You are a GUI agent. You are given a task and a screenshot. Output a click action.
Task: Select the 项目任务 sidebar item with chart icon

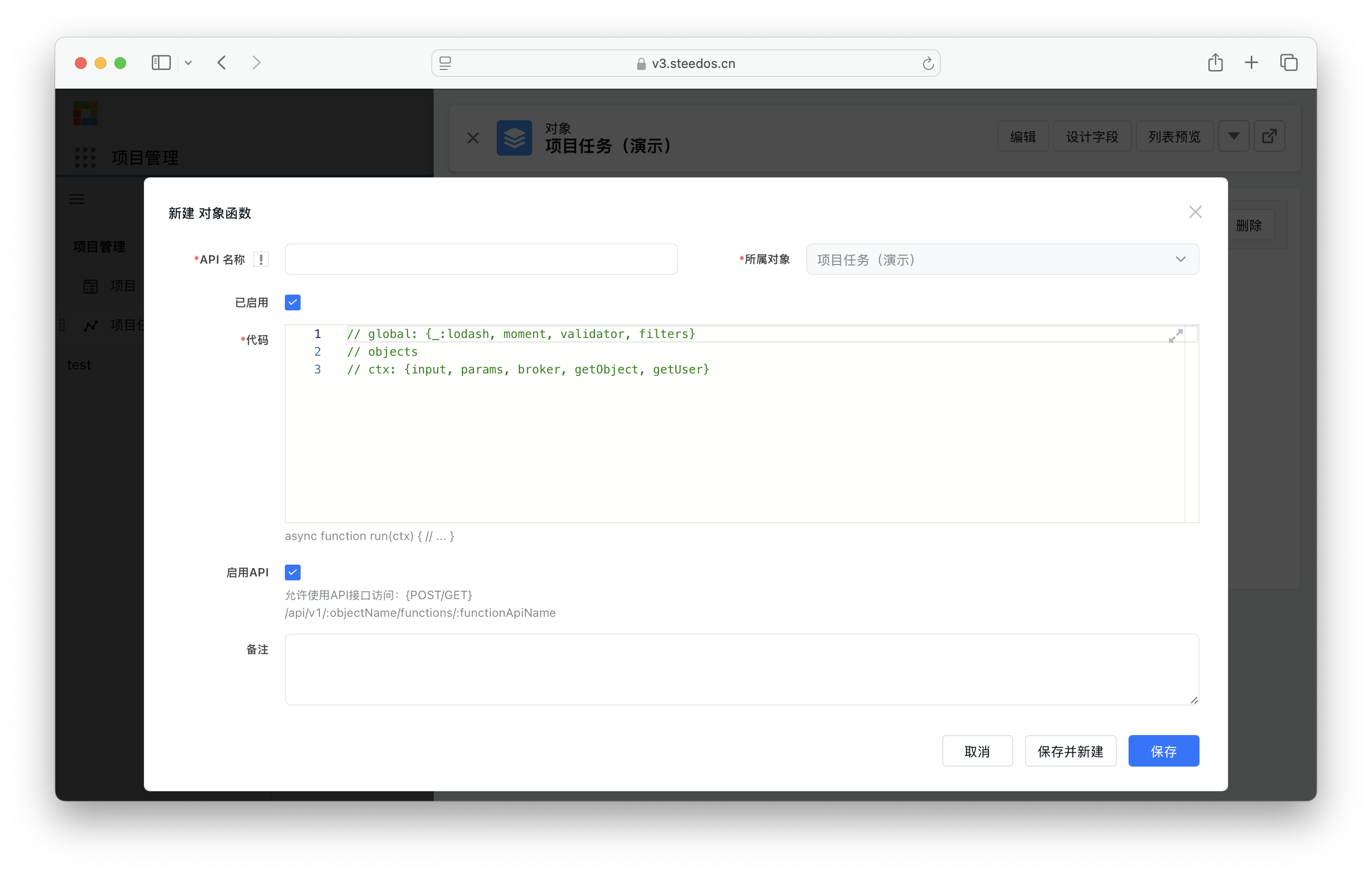pyautogui.click(x=113, y=325)
